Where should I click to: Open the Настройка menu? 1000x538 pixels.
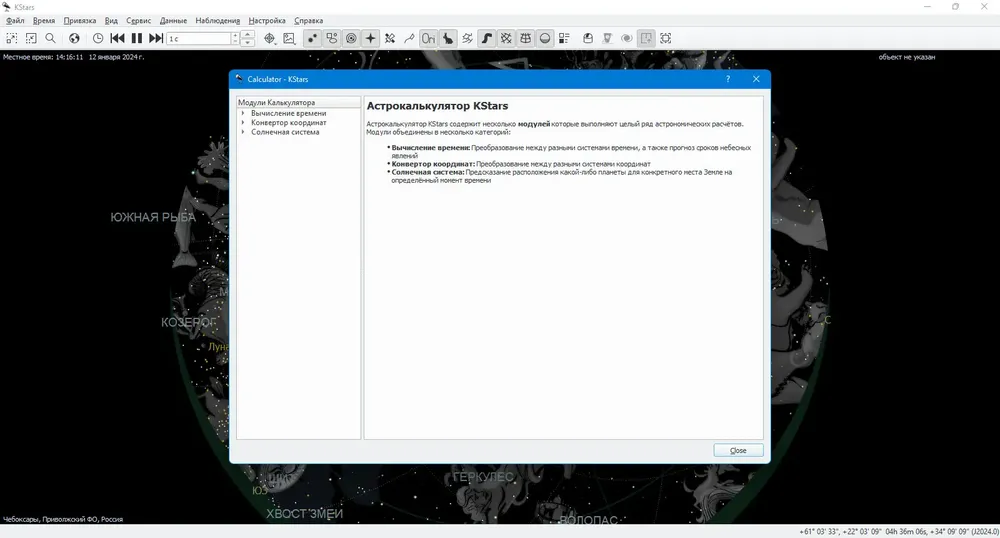pos(267,20)
